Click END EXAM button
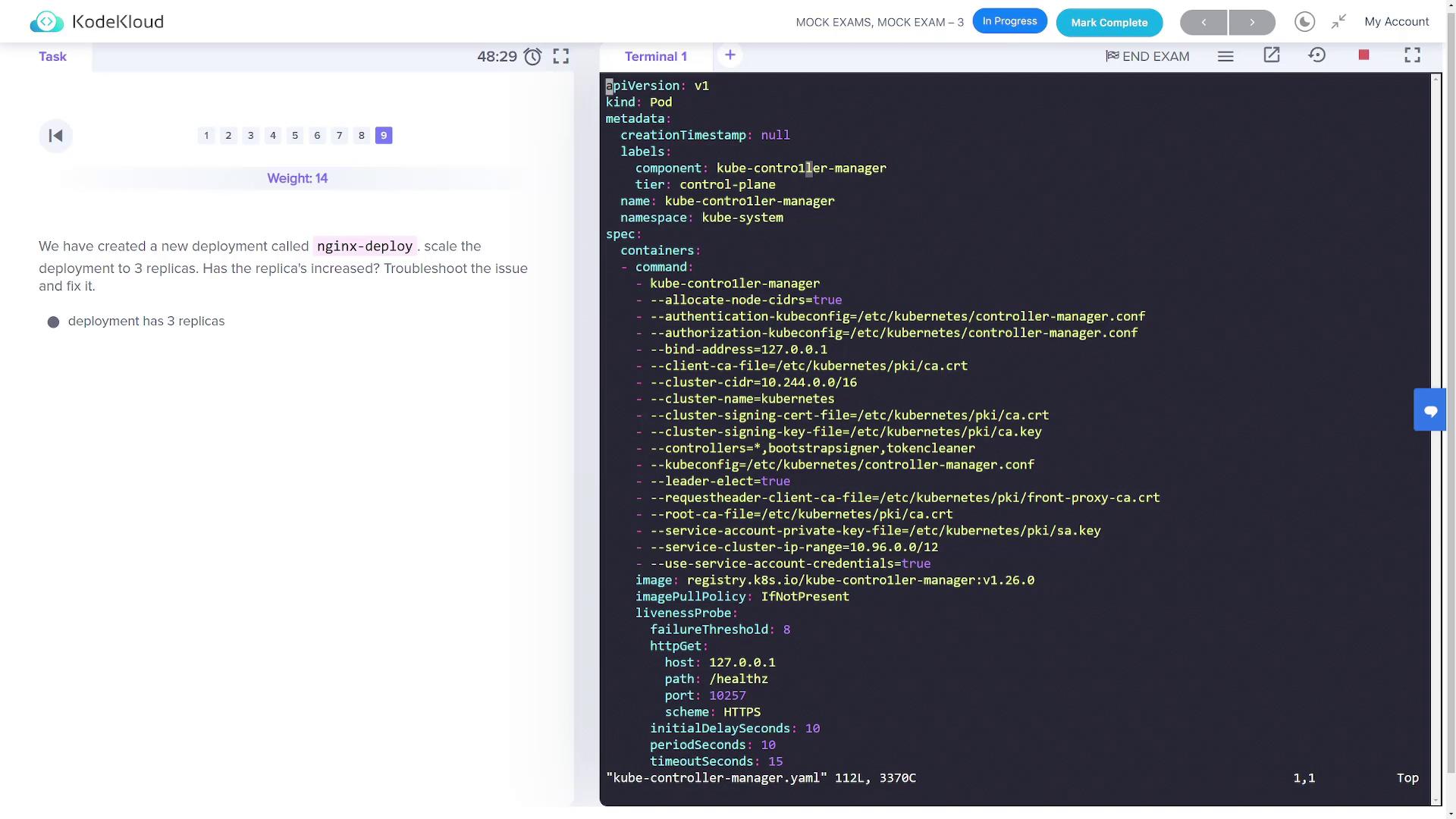Viewport: 1456px width, 819px height. pos(1147,57)
